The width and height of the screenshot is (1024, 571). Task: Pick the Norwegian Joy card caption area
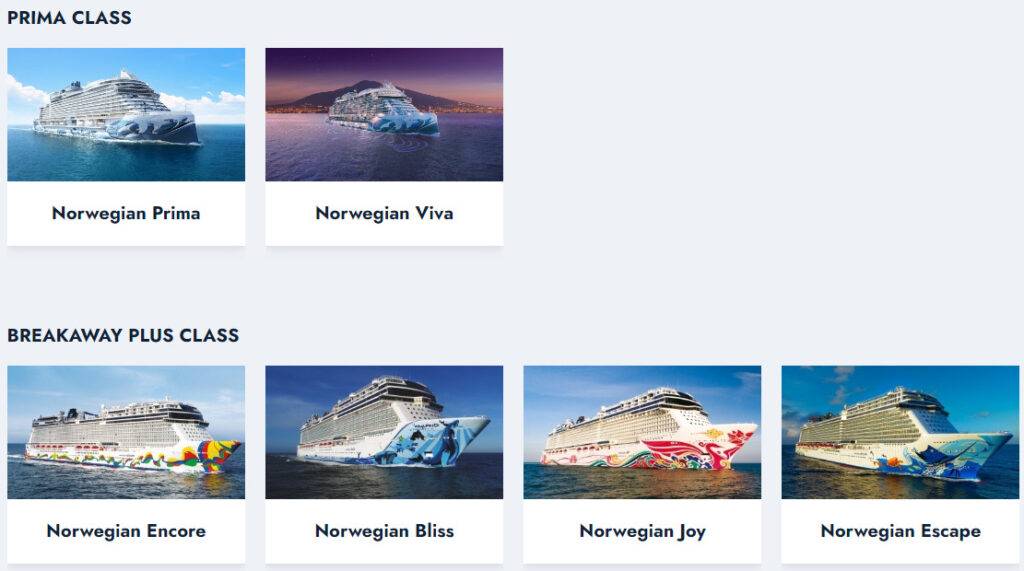[x=642, y=531]
